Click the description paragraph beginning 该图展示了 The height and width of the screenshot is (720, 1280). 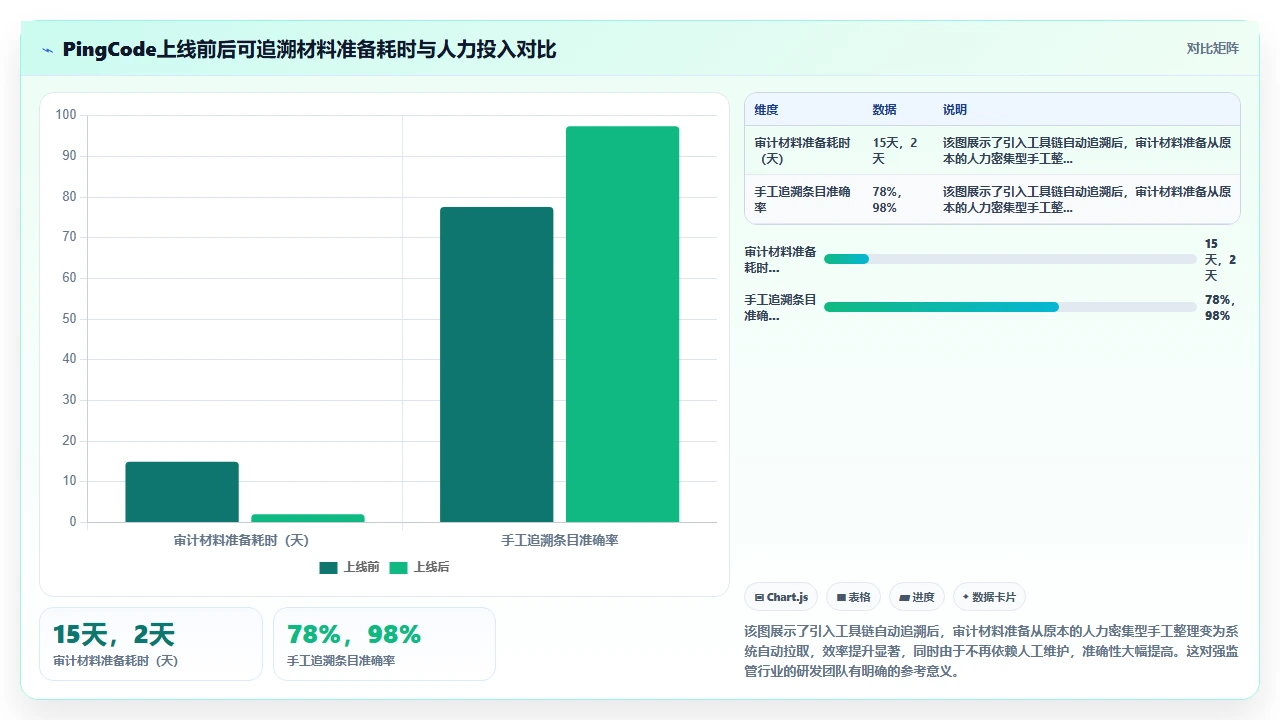pyautogui.click(x=992, y=651)
